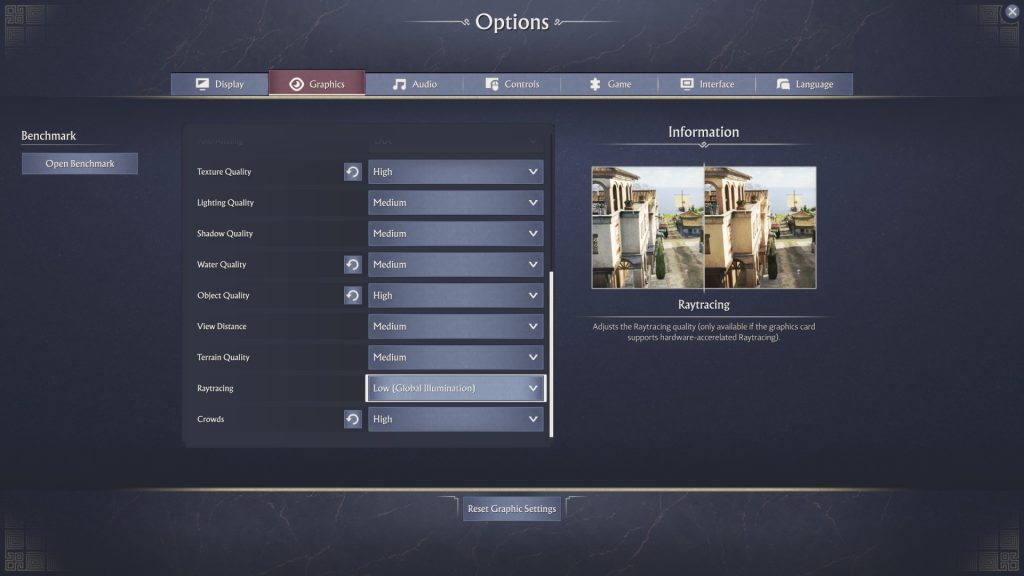The image size is (1024, 576).
Task: Reset Object Quality using its undo icon
Action: tap(353, 296)
